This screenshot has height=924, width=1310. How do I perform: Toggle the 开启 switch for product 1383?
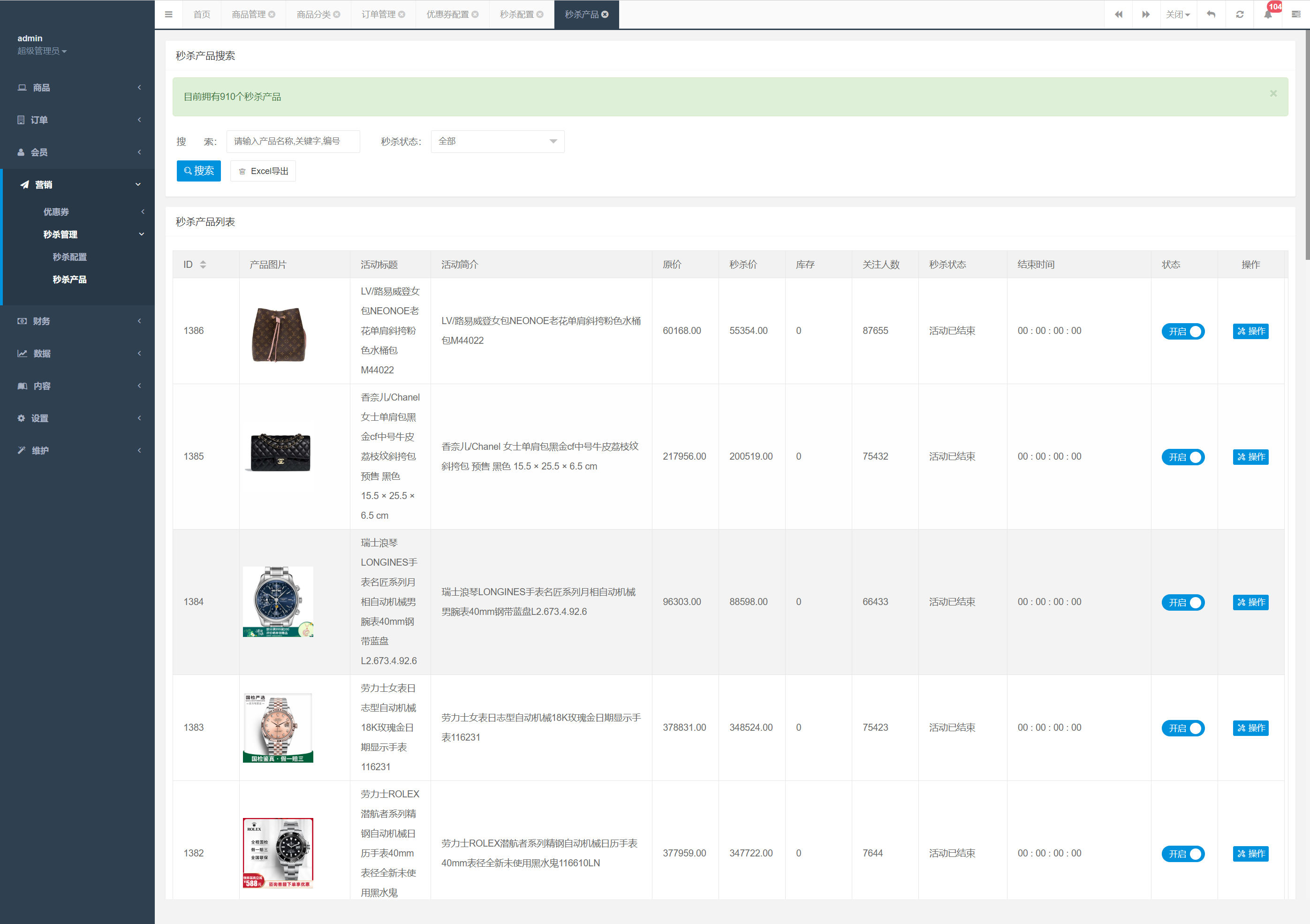point(1183,727)
